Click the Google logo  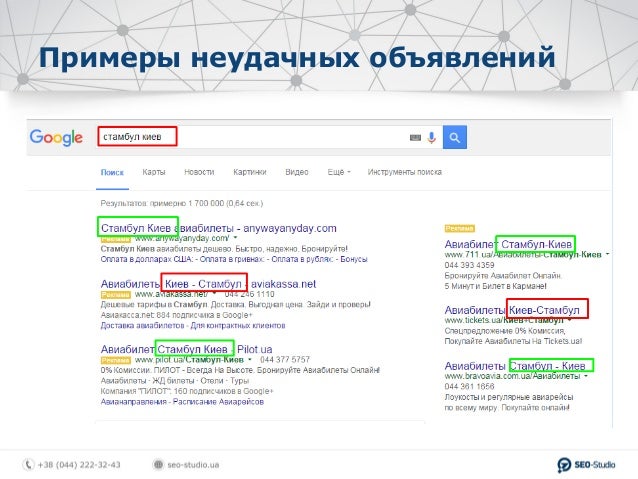56,138
